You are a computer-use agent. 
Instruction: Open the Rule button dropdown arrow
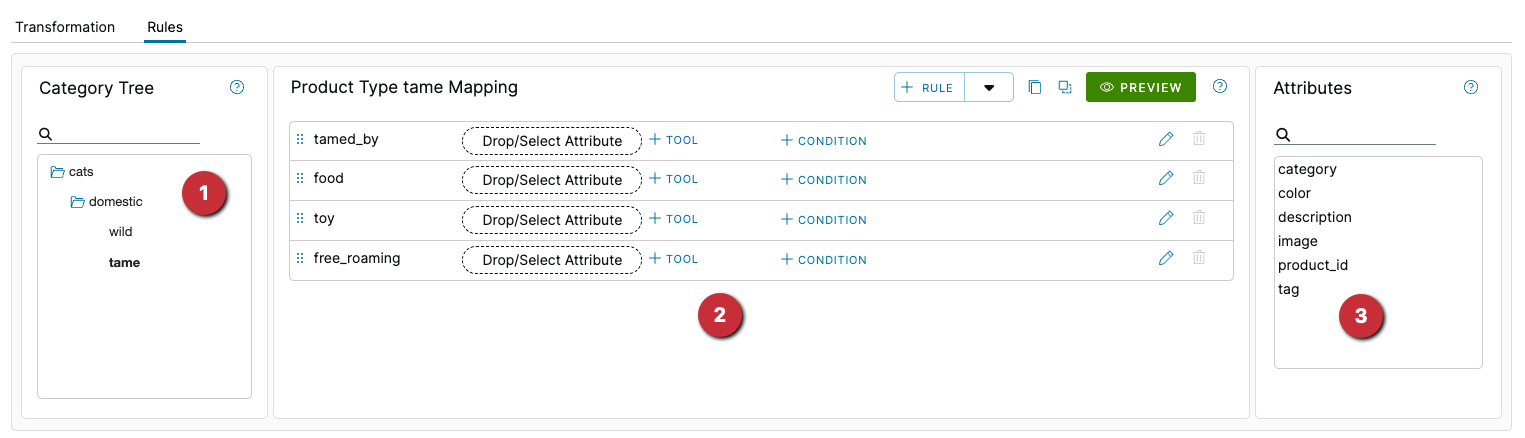989,88
